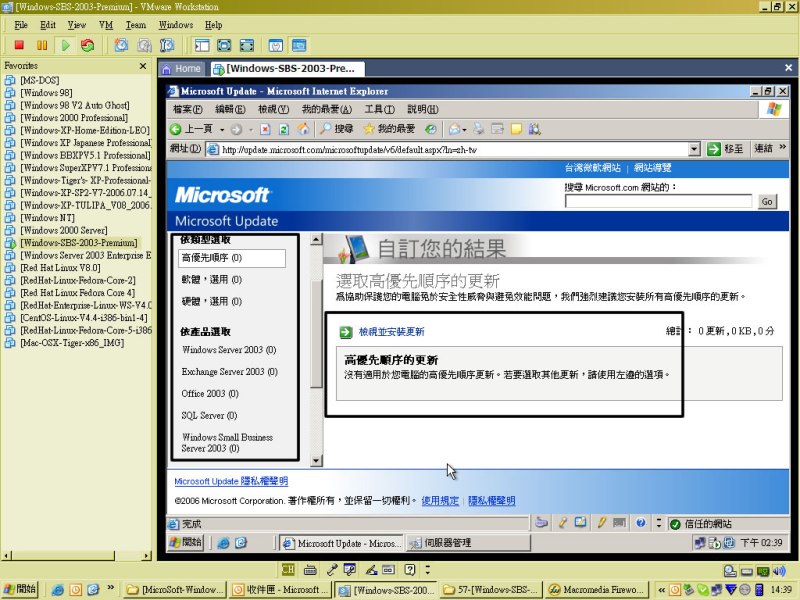Select Exchange Server 2003 (0) product entry
Image resolution: width=800 pixels, height=600 pixels.
[230, 371]
